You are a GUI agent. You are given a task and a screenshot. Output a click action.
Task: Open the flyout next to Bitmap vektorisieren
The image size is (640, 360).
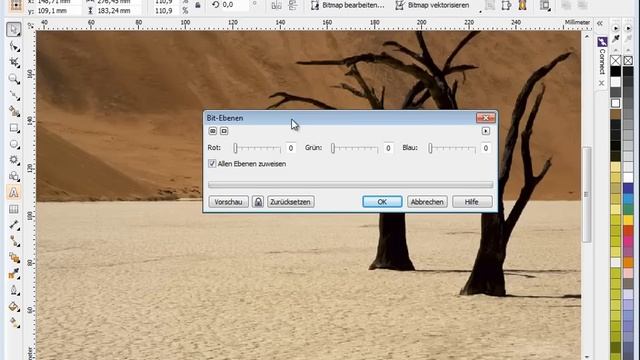pyautogui.click(x=480, y=10)
